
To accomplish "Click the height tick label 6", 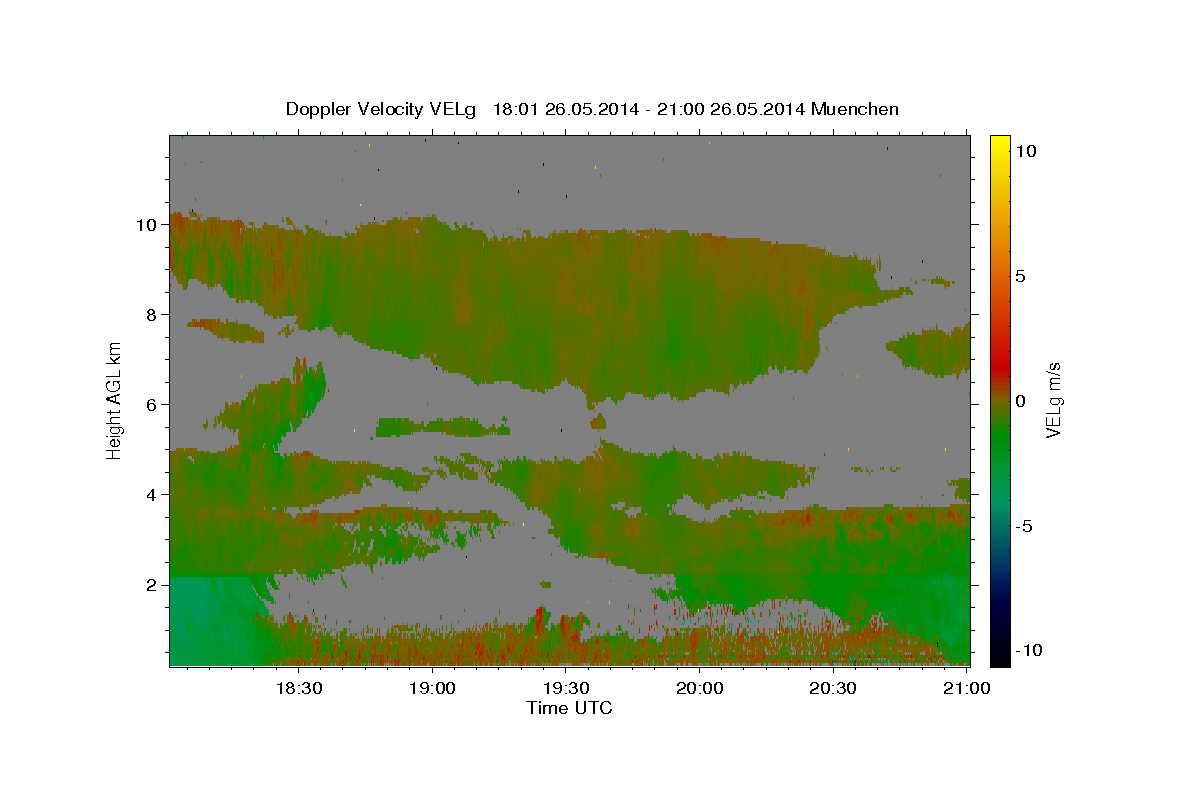I will click(x=153, y=405).
